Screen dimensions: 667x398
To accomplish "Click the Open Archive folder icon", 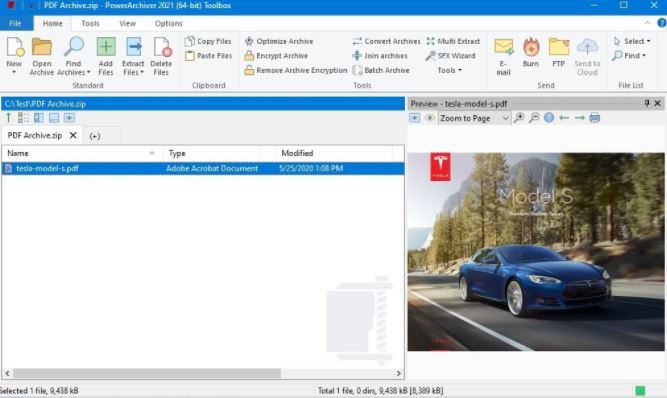I will click(x=42, y=46).
